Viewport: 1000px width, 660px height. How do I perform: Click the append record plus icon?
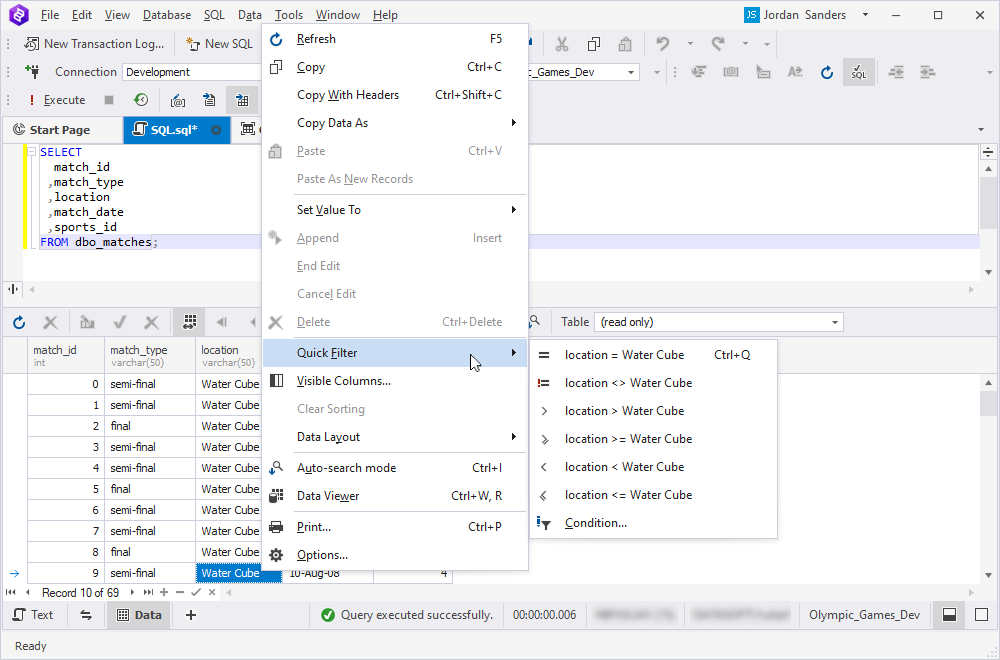point(164,592)
